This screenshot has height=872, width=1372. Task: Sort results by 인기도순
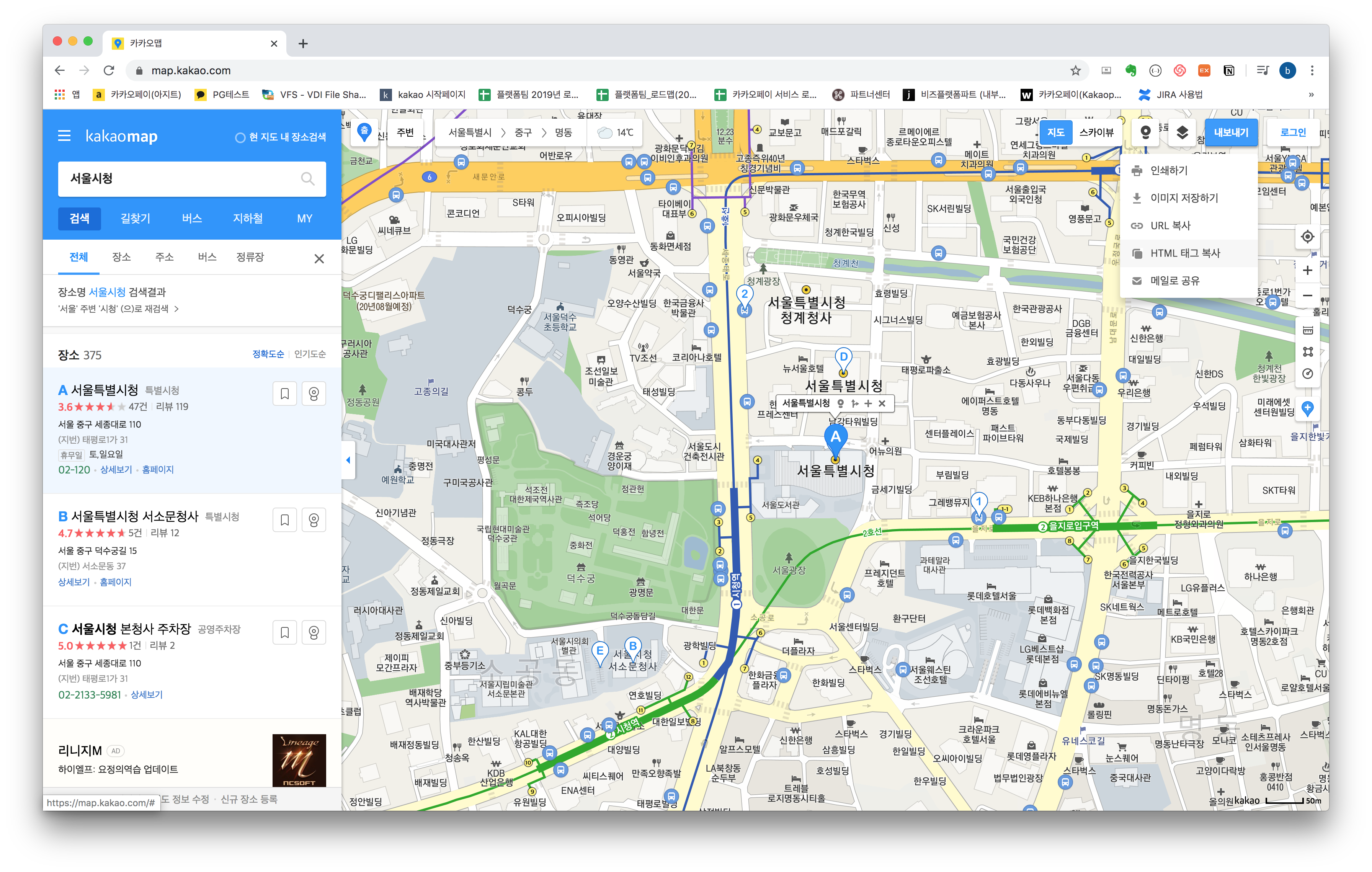coord(309,354)
